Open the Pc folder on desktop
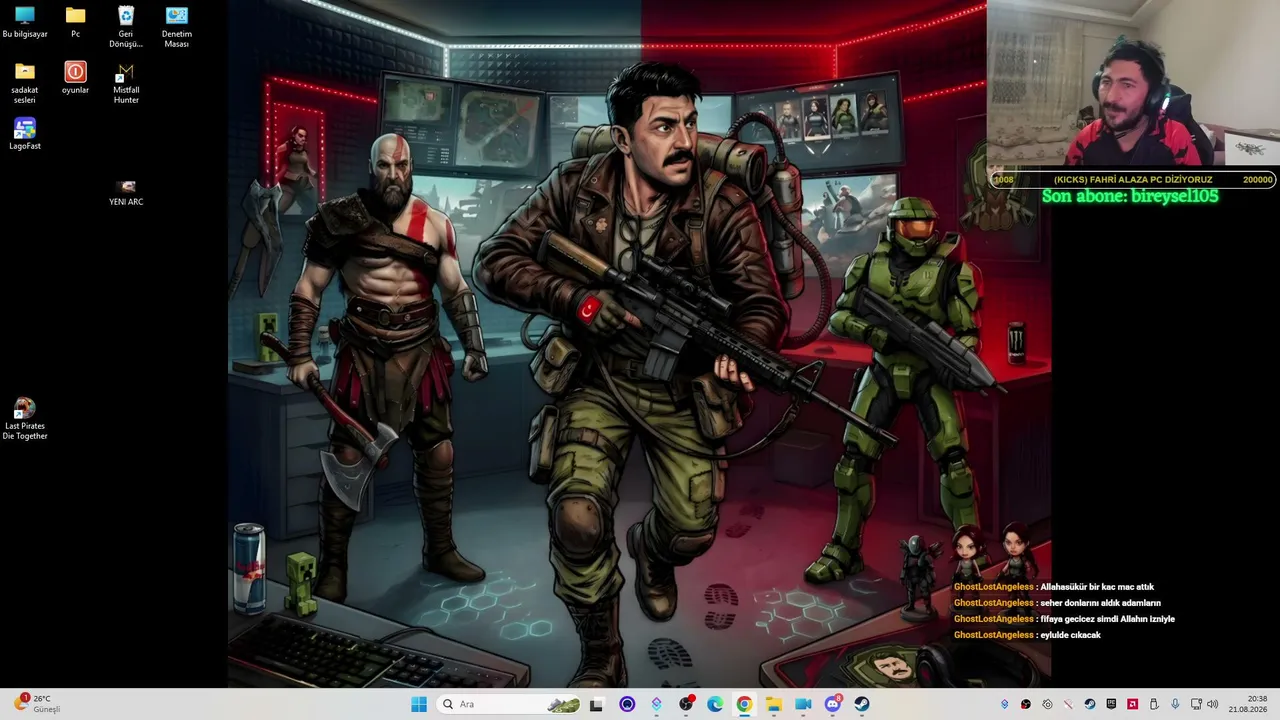 point(75,22)
